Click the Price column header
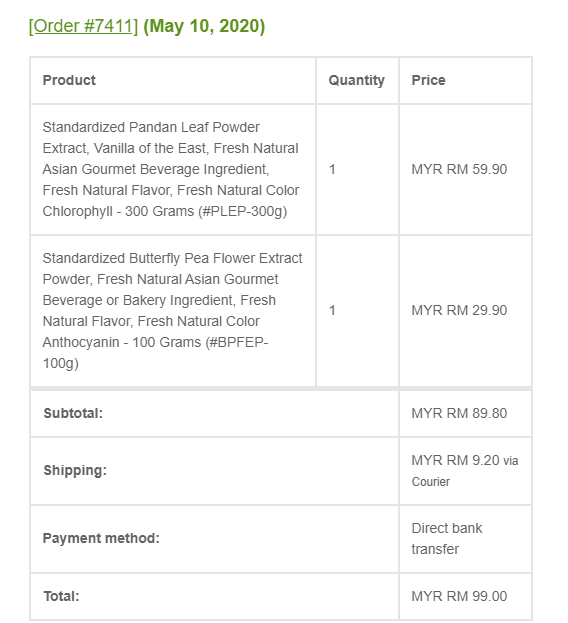This screenshot has width=568, height=623. 428,80
